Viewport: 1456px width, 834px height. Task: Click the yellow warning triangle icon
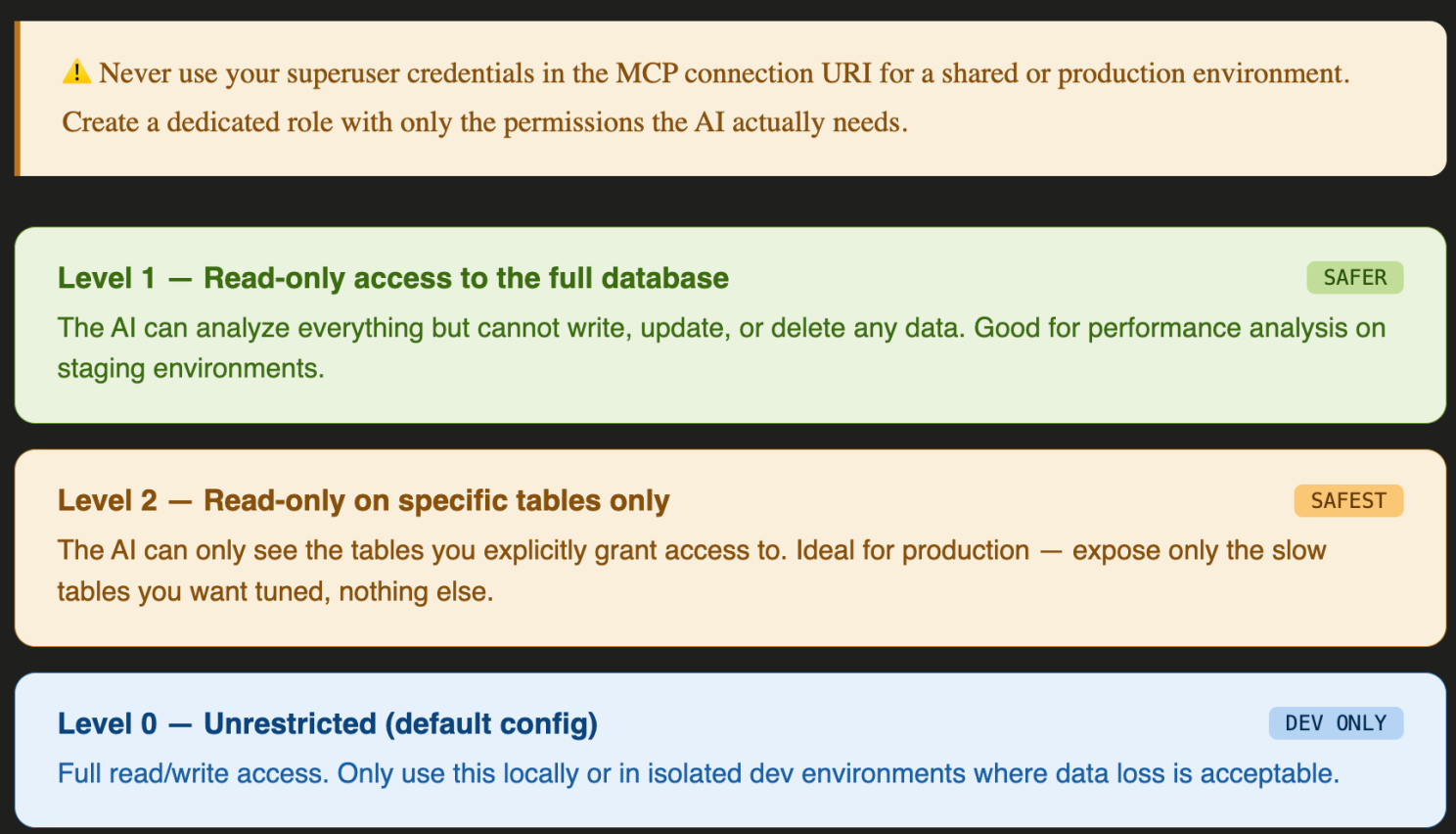tap(76, 72)
